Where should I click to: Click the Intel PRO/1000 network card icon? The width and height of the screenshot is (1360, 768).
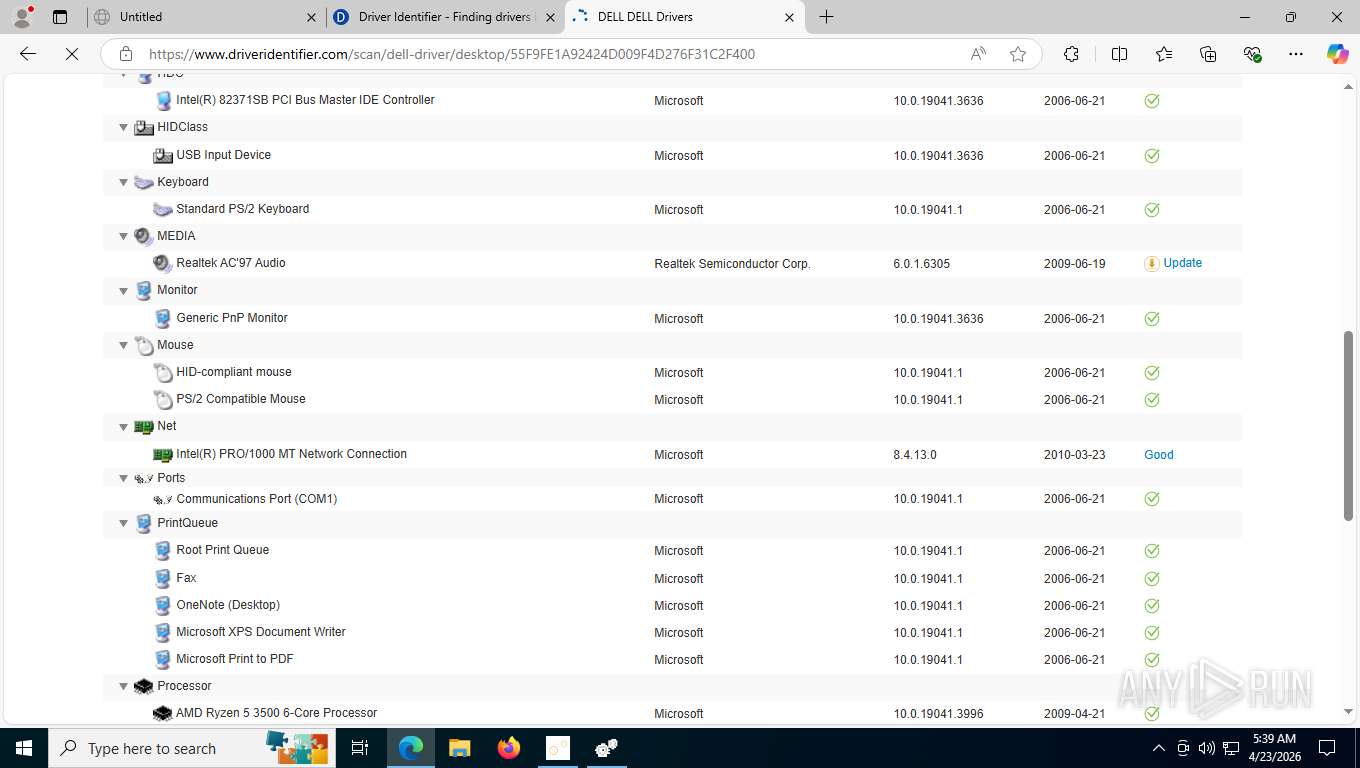(x=162, y=454)
